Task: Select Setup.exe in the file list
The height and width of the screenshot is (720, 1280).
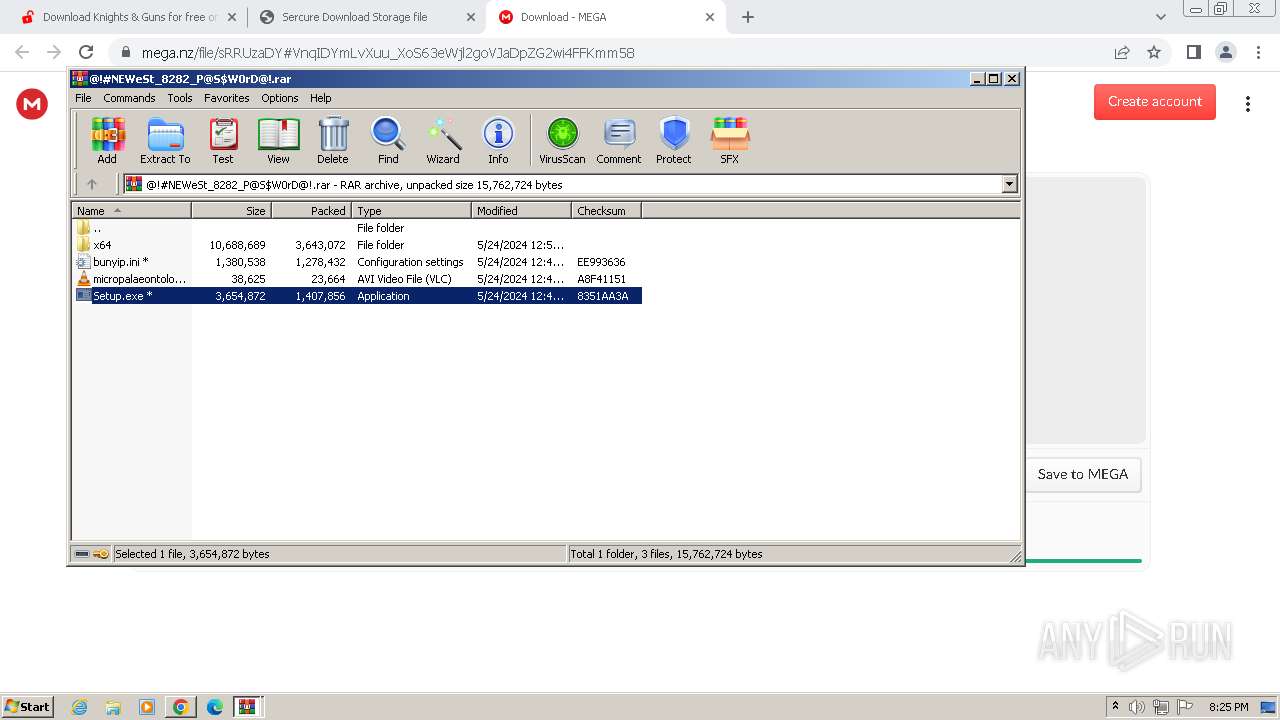Action: pyautogui.click(x=357, y=296)
